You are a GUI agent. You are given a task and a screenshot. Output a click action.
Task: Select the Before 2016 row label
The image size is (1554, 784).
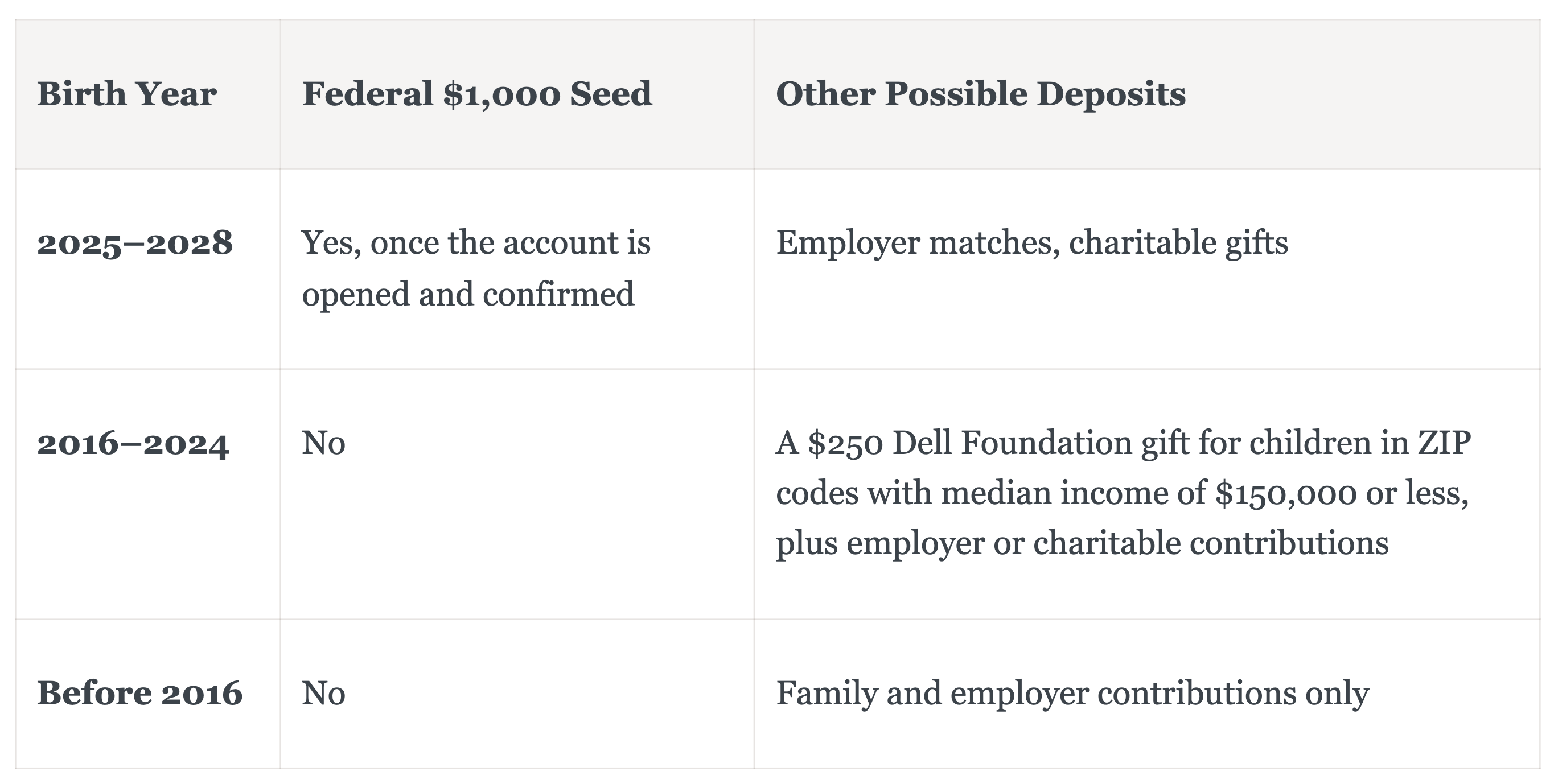coord(140,693)
